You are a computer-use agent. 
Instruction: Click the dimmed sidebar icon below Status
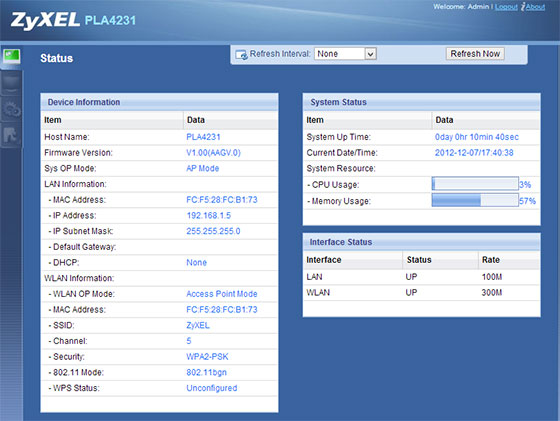(x=11, y=84)
